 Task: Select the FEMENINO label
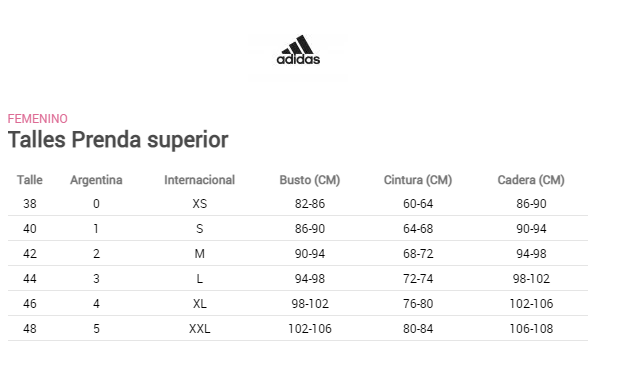[x=38, y=119]
